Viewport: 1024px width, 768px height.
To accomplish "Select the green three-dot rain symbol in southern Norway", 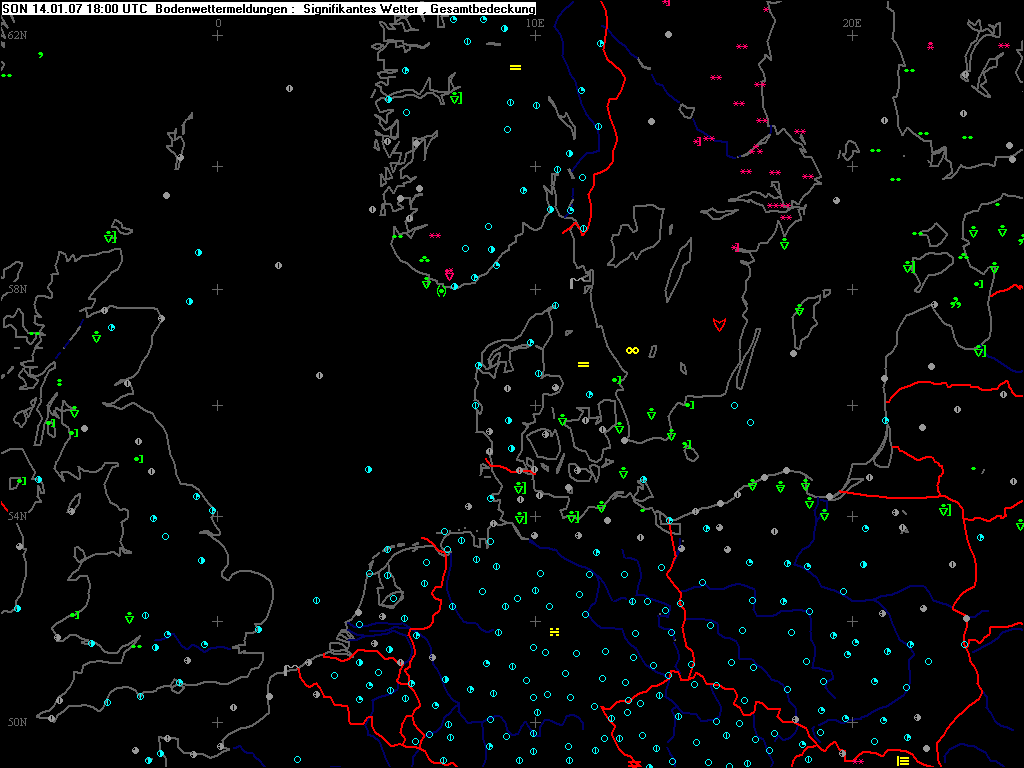I will point(424,260).
